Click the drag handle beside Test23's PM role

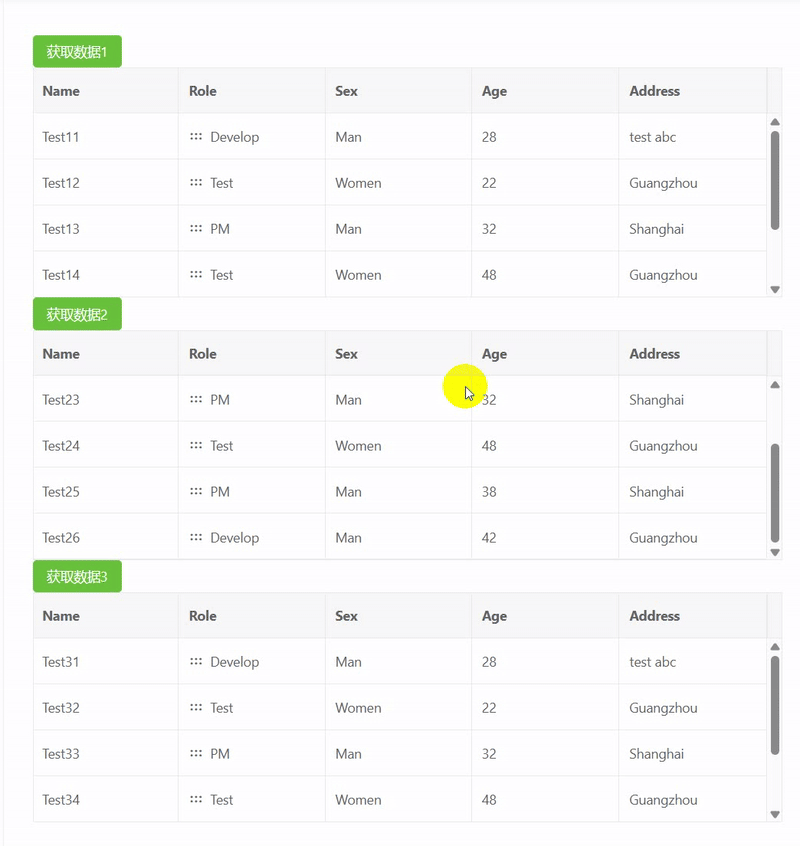tap(197, 400)
